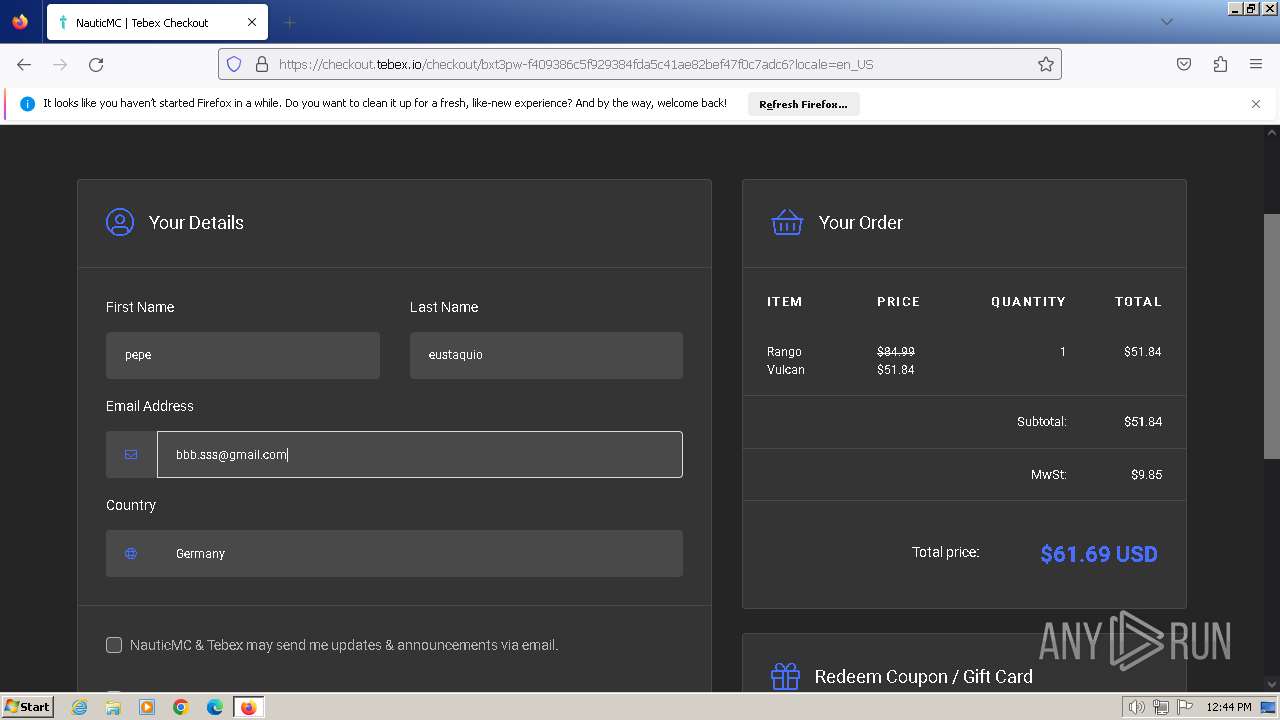The height and width of the screenshot is (720, 1280).
Task: Click the globe icon in Country field
Action: (131, 553)
